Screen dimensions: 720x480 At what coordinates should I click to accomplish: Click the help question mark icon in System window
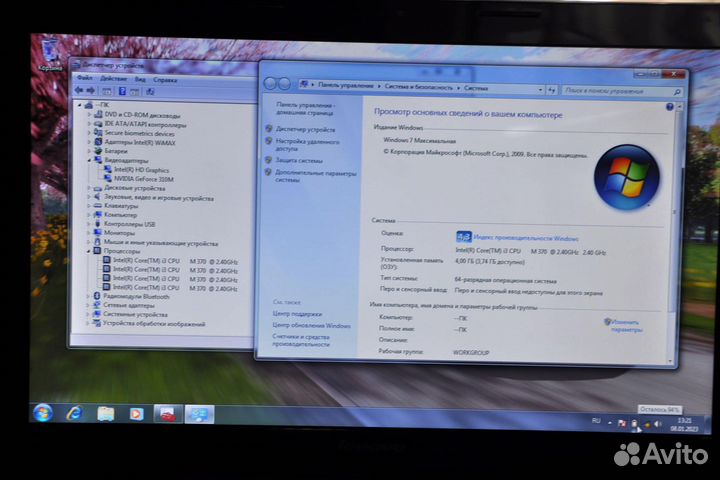pyautogui.click(x=669, y=107)
